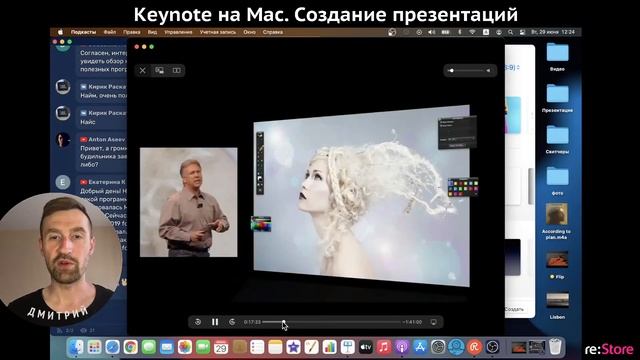Screen dimensions: 640x360
Task: Select the Lisbon file on the desktop
Action: (557, 305)
